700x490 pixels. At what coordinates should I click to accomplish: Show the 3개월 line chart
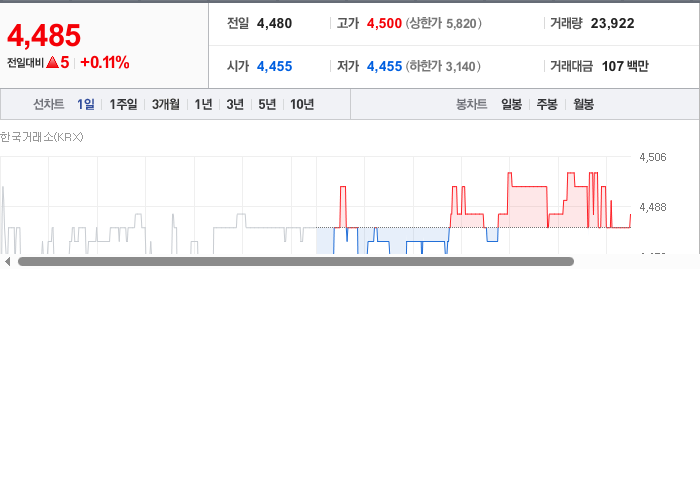coord(166,104)
